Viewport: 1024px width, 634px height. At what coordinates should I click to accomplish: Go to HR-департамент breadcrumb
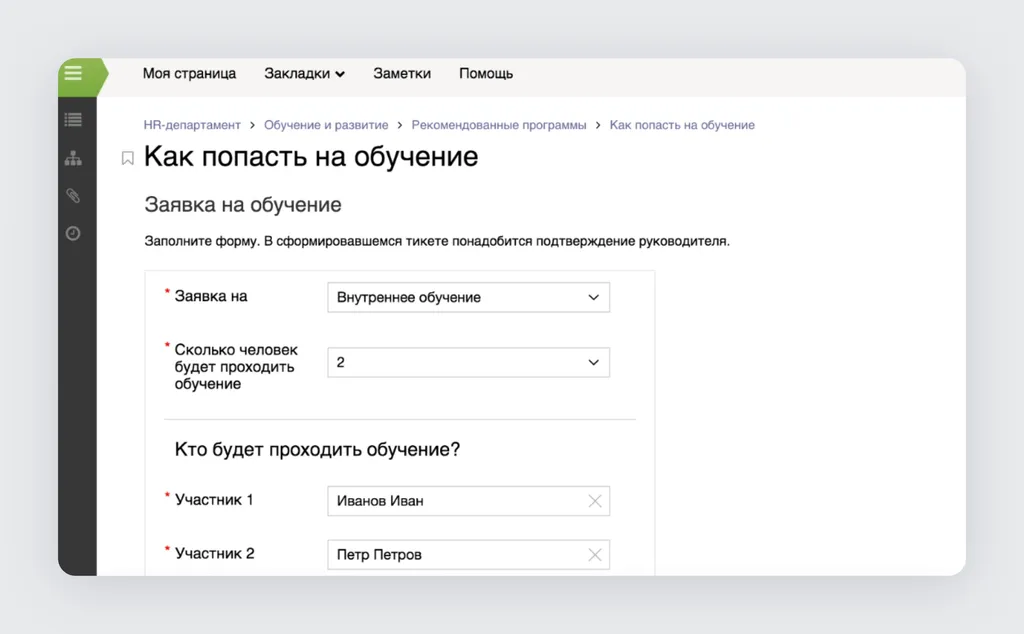pos(192,125)
